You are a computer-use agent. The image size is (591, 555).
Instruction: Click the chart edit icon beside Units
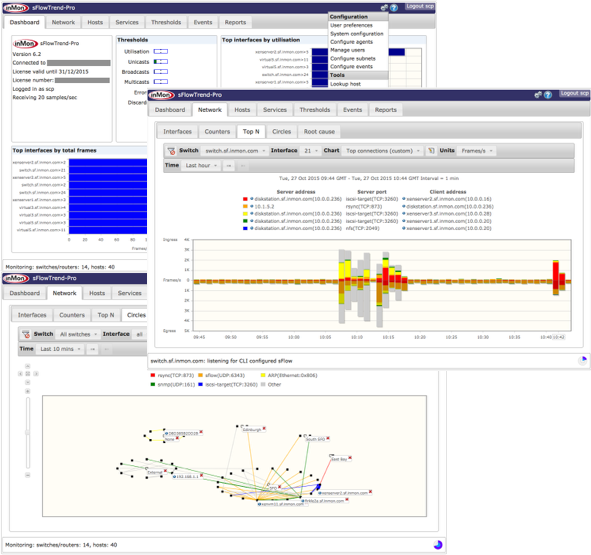[430, 151]
